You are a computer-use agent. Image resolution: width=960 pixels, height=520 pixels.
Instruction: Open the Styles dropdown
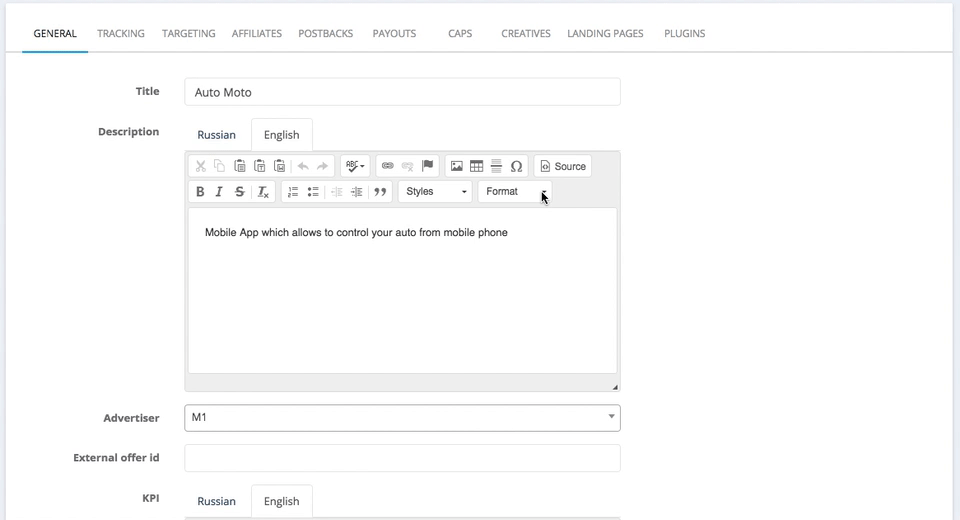click(x=435, y=192)
